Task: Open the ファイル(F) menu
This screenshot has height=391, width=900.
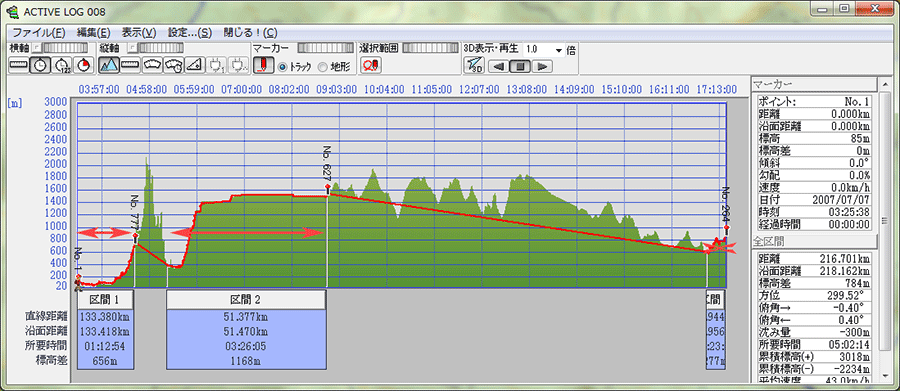Action: tap(39, 32)
